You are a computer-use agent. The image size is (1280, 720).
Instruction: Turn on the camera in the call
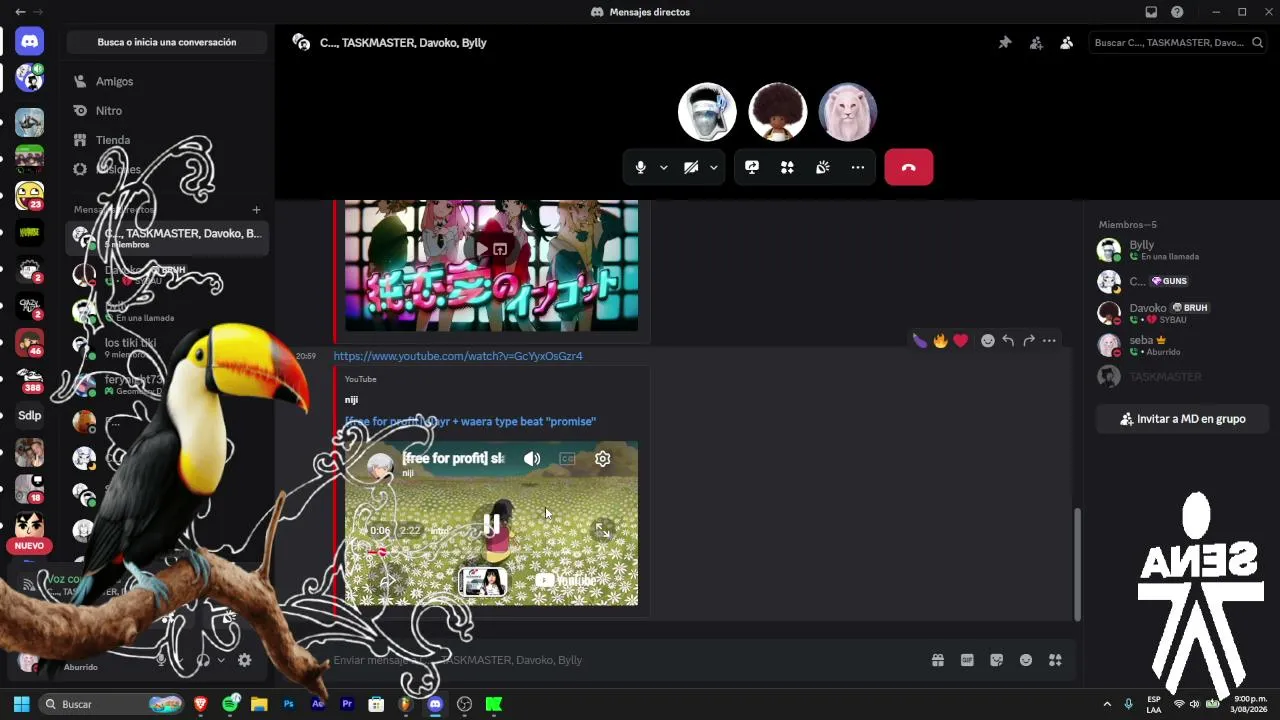691,168
